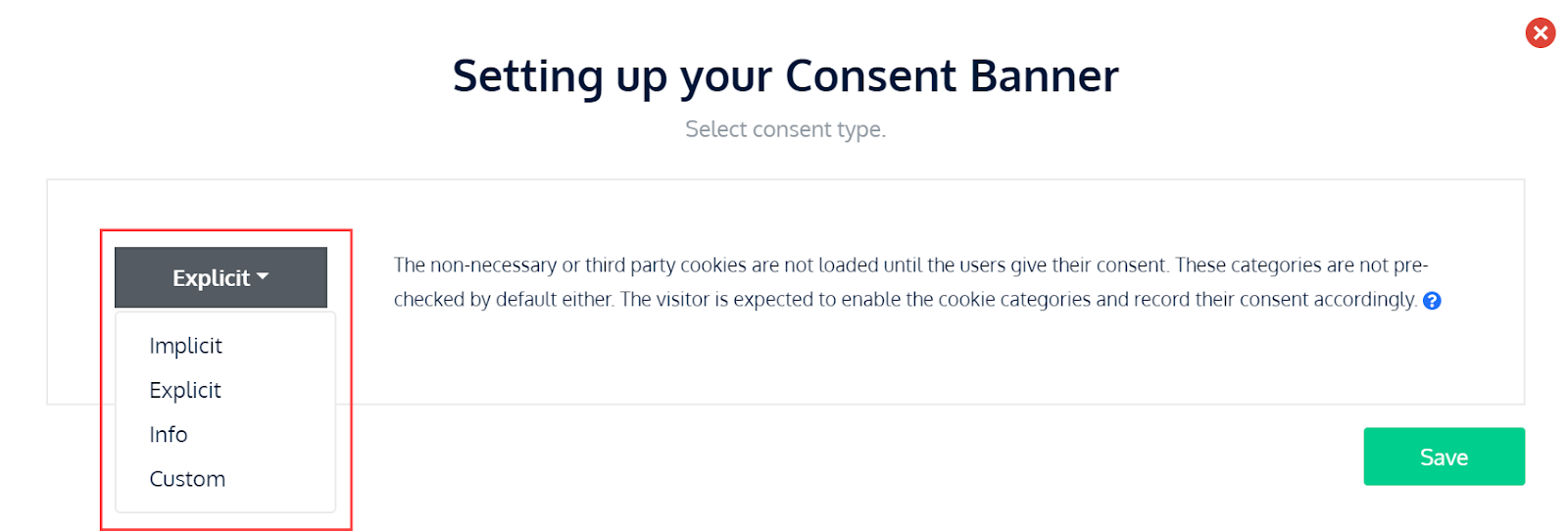Dismiss the dialog using the red X icon
Image resolution: width=1568 pixels, height=531 pixels.
(1540, 33)
